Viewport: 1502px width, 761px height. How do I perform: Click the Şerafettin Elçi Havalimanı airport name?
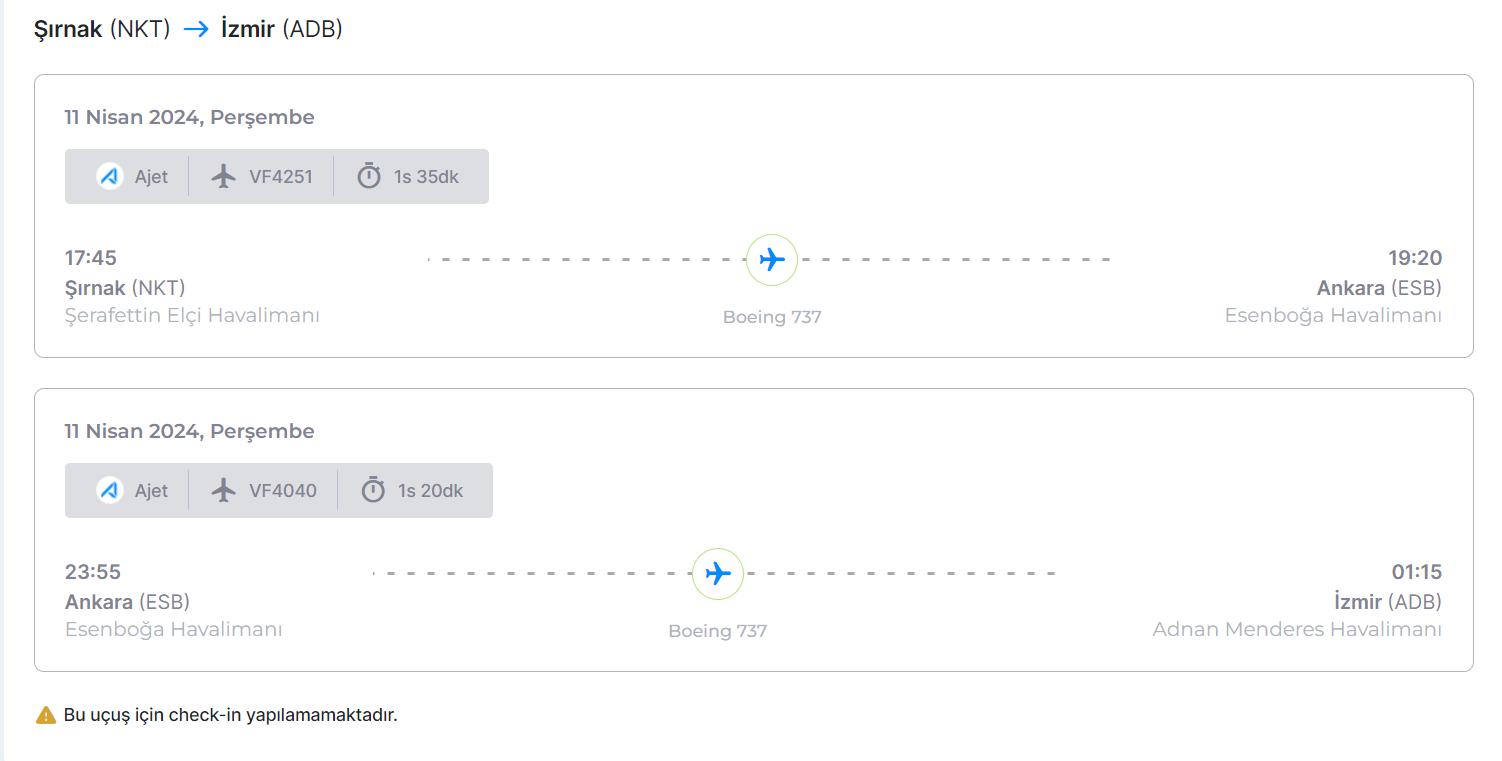192,315
